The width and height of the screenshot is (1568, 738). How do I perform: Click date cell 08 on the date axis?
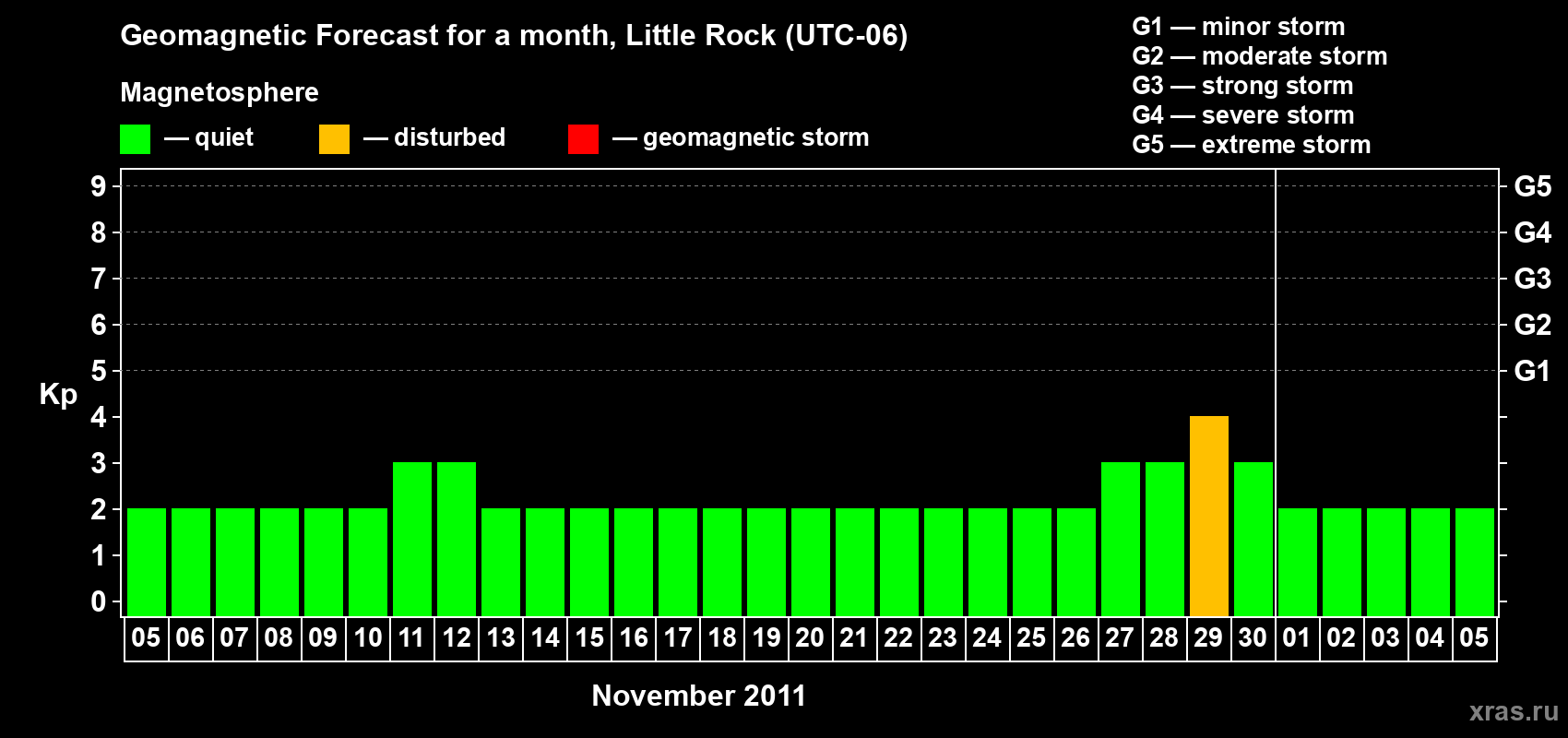tap(279, 638)
